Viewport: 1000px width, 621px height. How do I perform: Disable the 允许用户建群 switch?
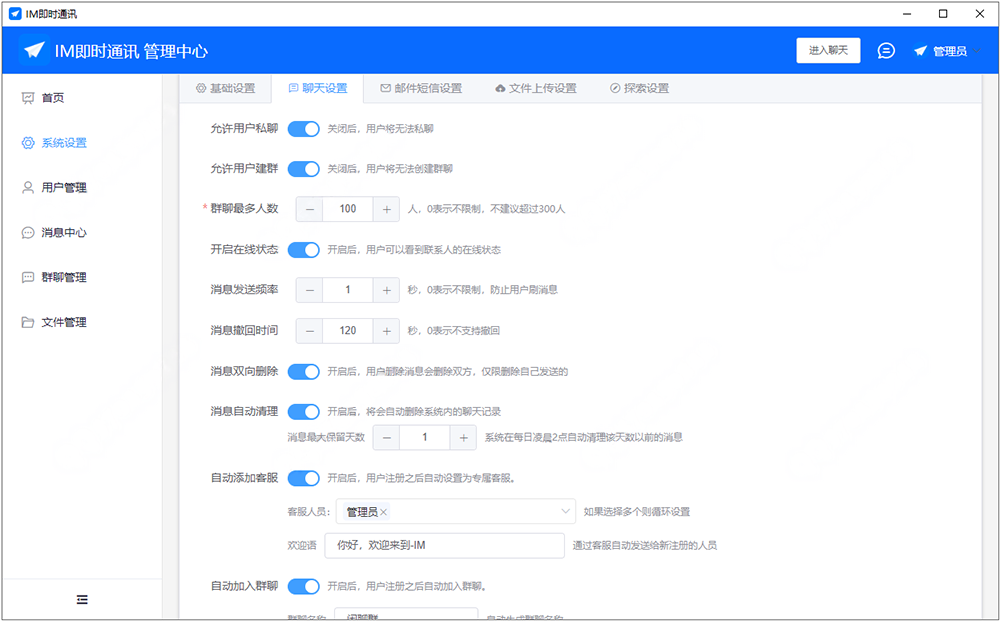pos(303,169)
